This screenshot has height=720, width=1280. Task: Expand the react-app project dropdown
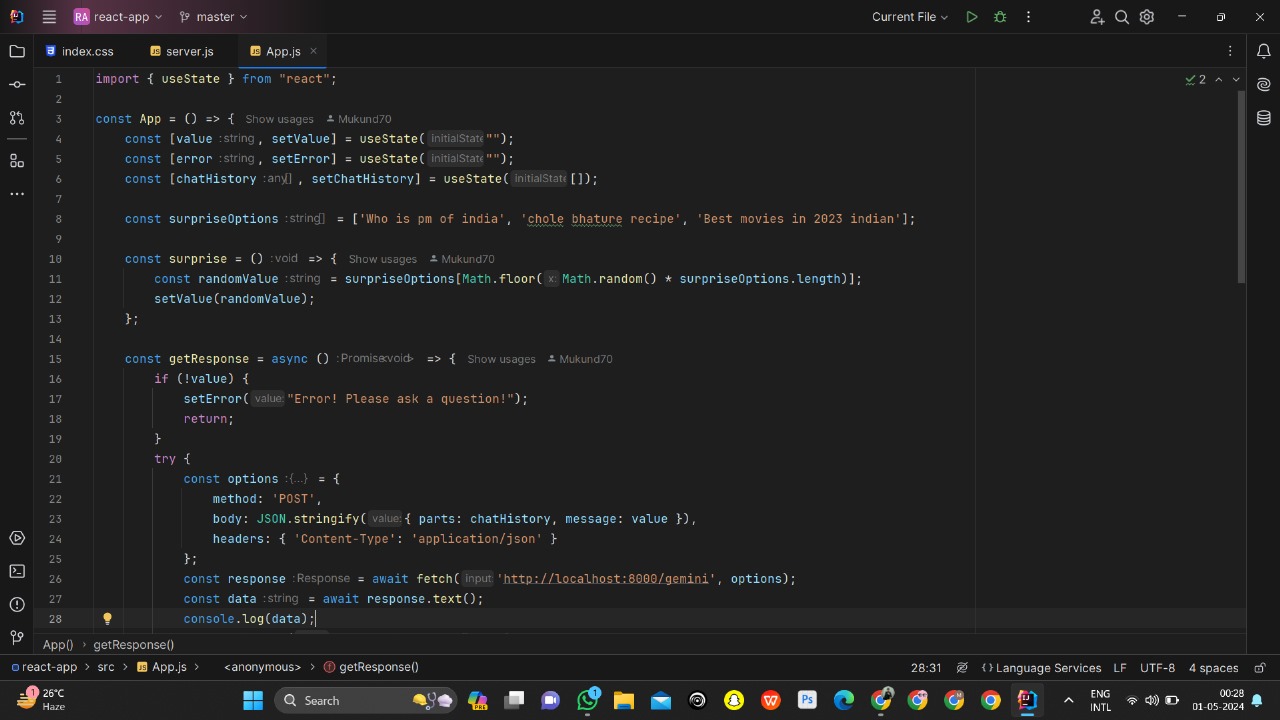118,17
